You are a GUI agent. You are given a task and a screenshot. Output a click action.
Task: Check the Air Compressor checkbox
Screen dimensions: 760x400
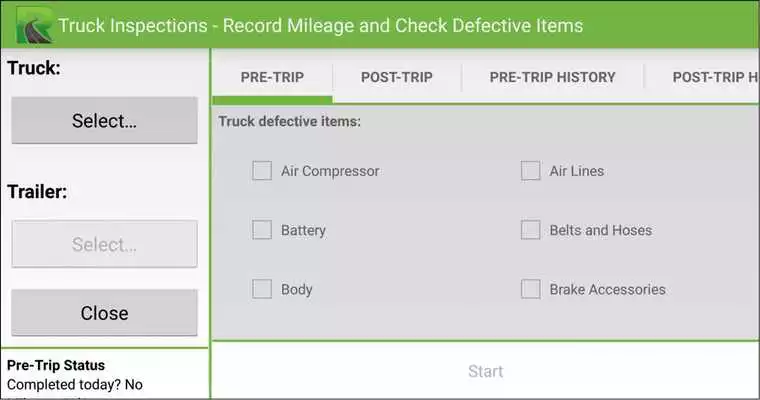point(262,171)
